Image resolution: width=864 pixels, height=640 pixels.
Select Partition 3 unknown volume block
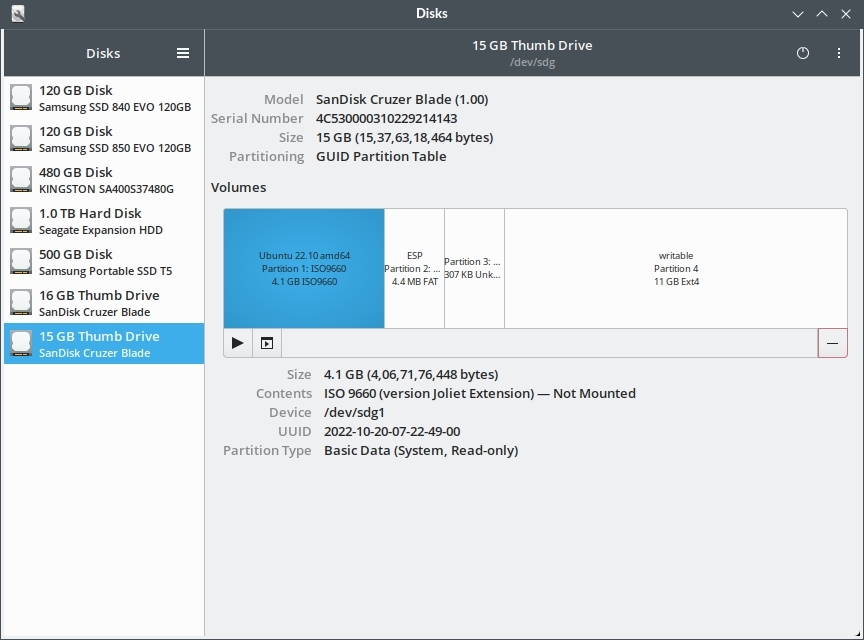point(474,268)
